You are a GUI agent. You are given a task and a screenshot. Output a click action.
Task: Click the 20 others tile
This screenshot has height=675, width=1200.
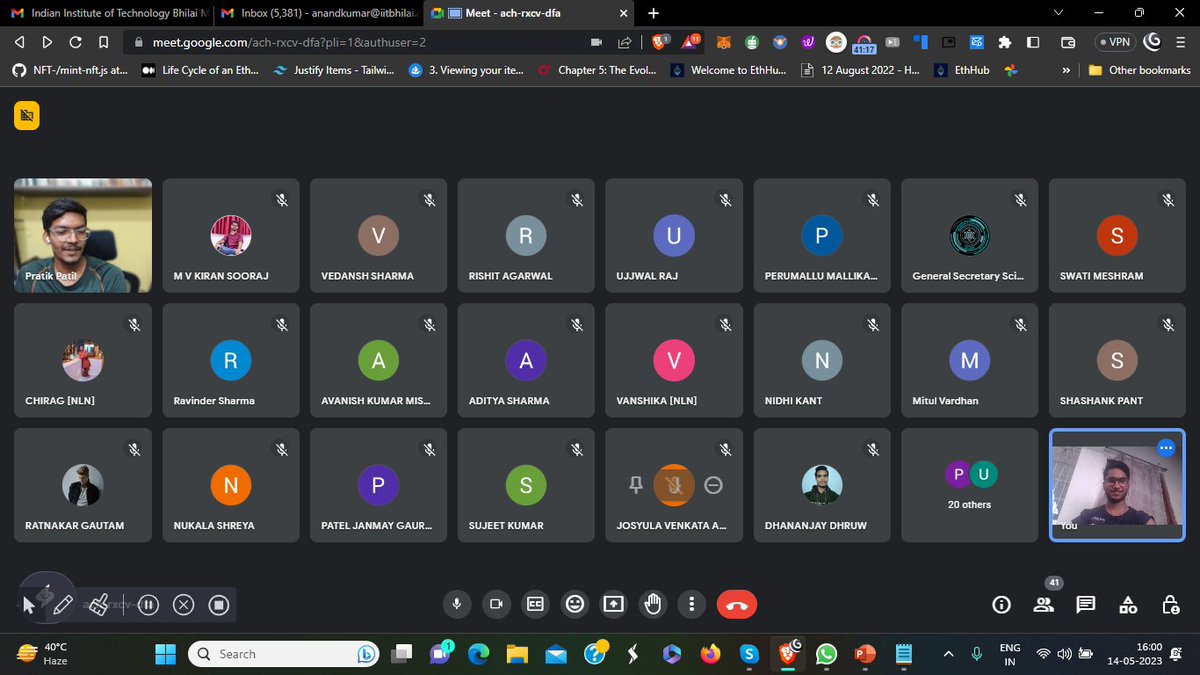coord(969,486)
